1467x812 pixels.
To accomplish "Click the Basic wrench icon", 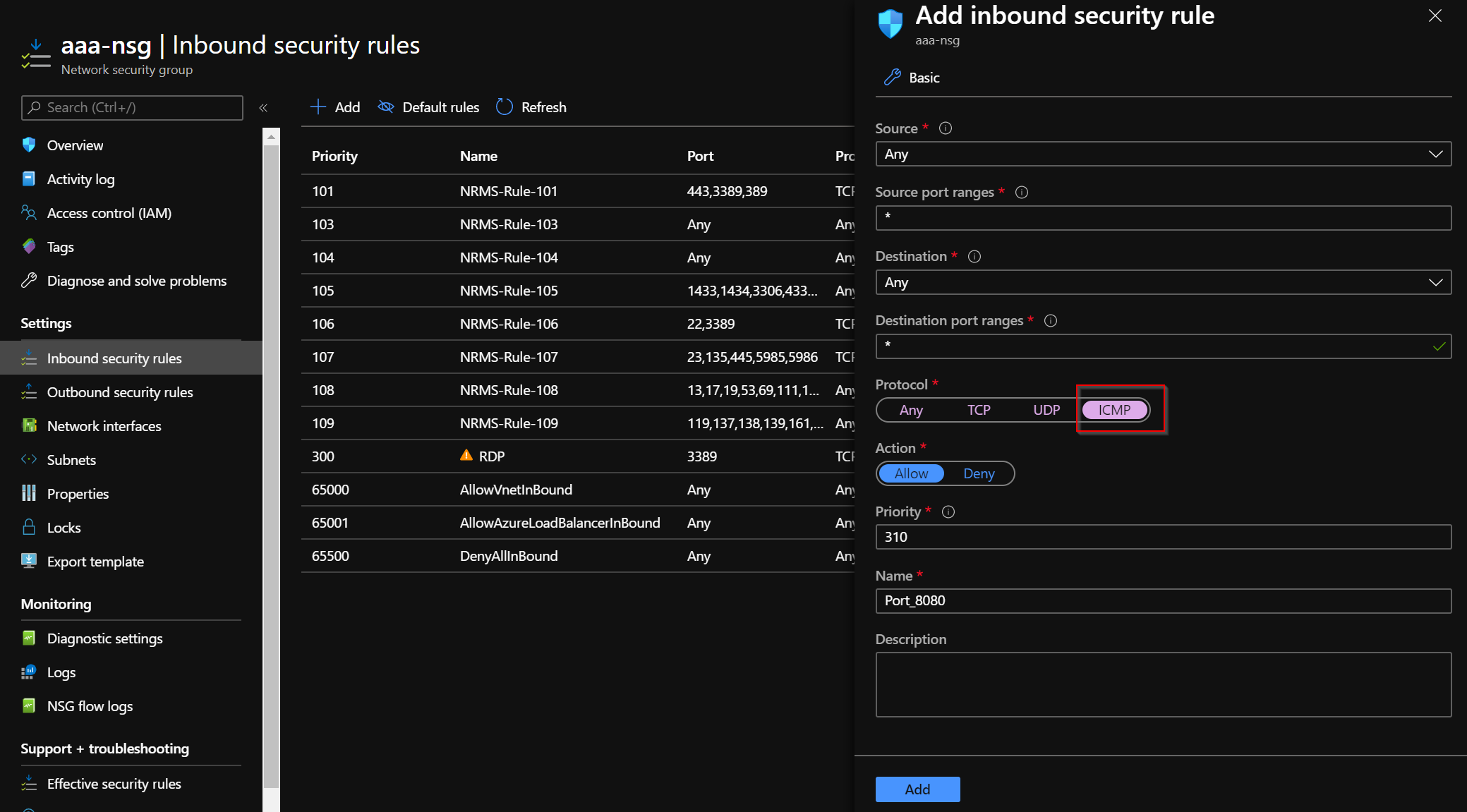I will [x=893, y=77].
